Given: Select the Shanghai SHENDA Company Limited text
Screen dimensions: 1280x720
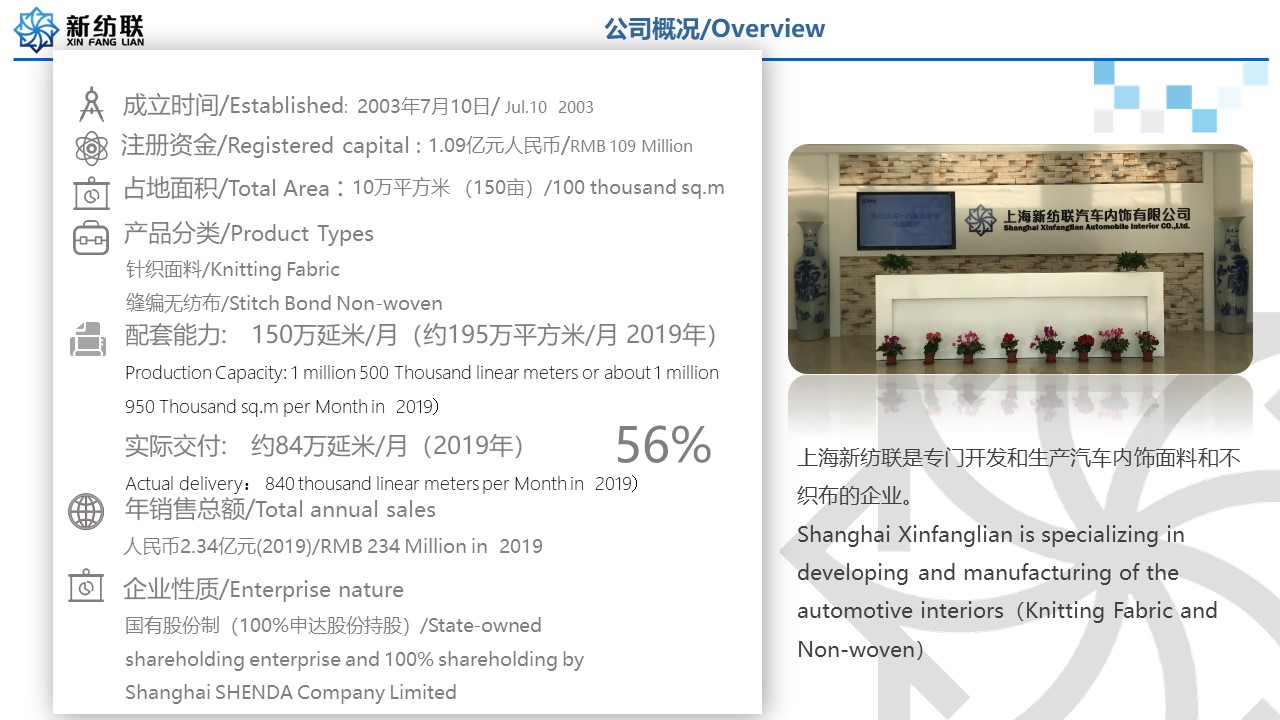Looking at the screenshot, I should pos(290,692).
